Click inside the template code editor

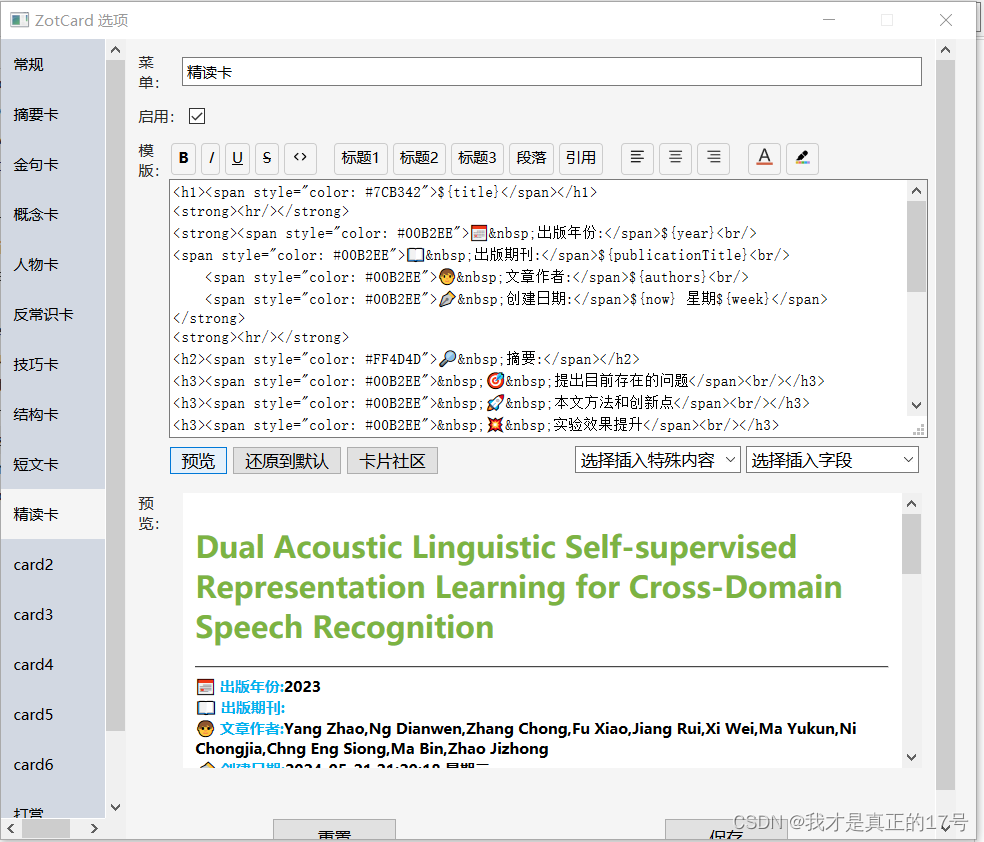[x=538, y=308]
